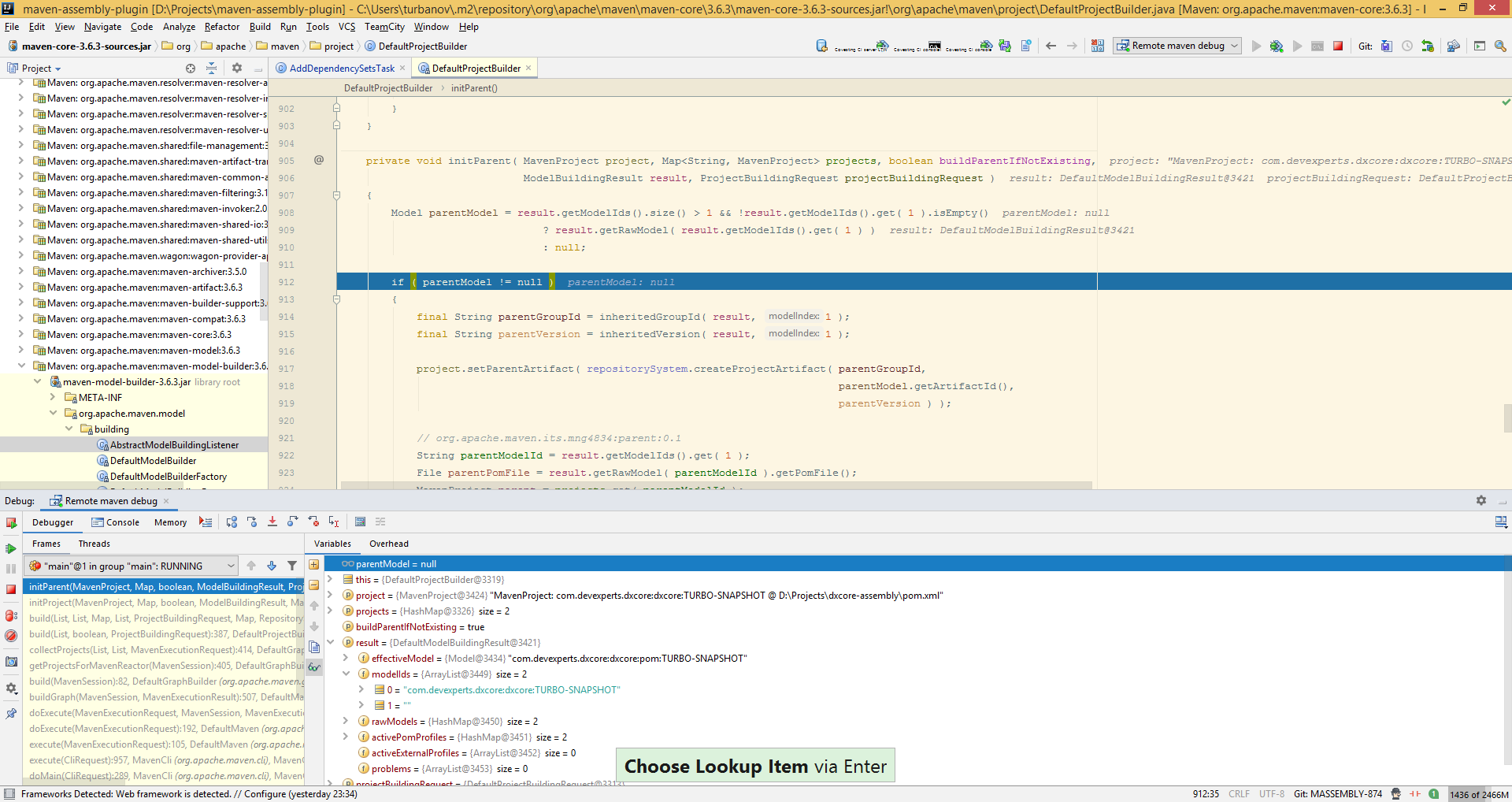Screen dimensions: 1512x802
Task: Open Evaluate Expression calculator icon
Action: point(360,522)
